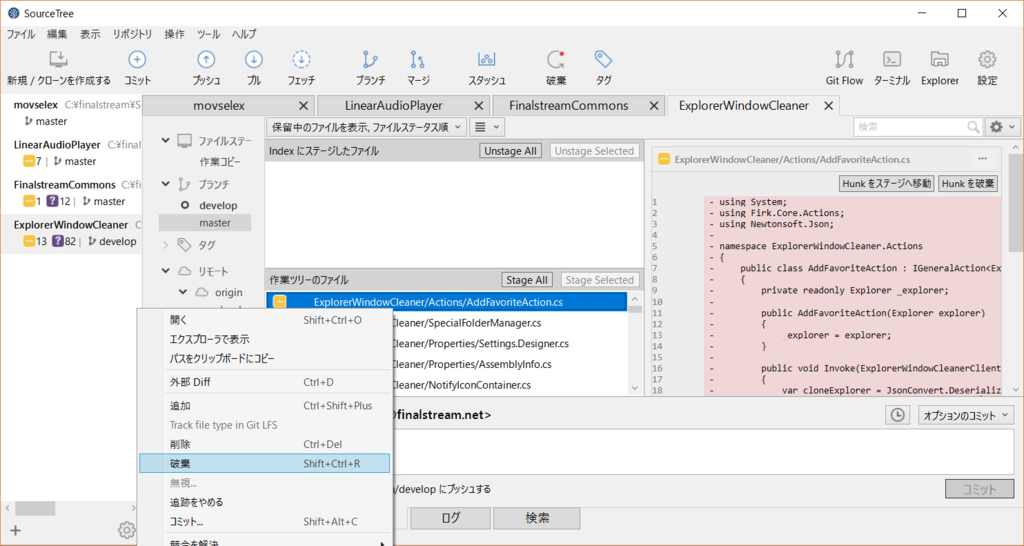Open Settings gear in the toolbar
Image resolution: width=1024 pixels, height=546 pixels.
point(987,60)
